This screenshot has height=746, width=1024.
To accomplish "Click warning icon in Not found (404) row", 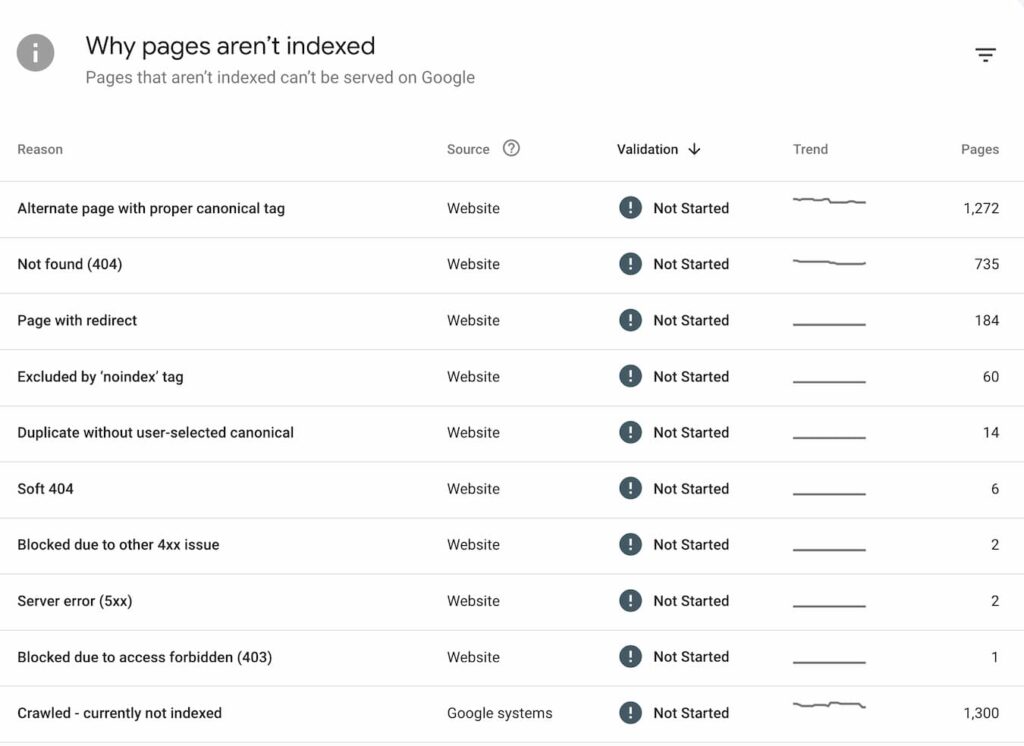I will coord(630,264).
